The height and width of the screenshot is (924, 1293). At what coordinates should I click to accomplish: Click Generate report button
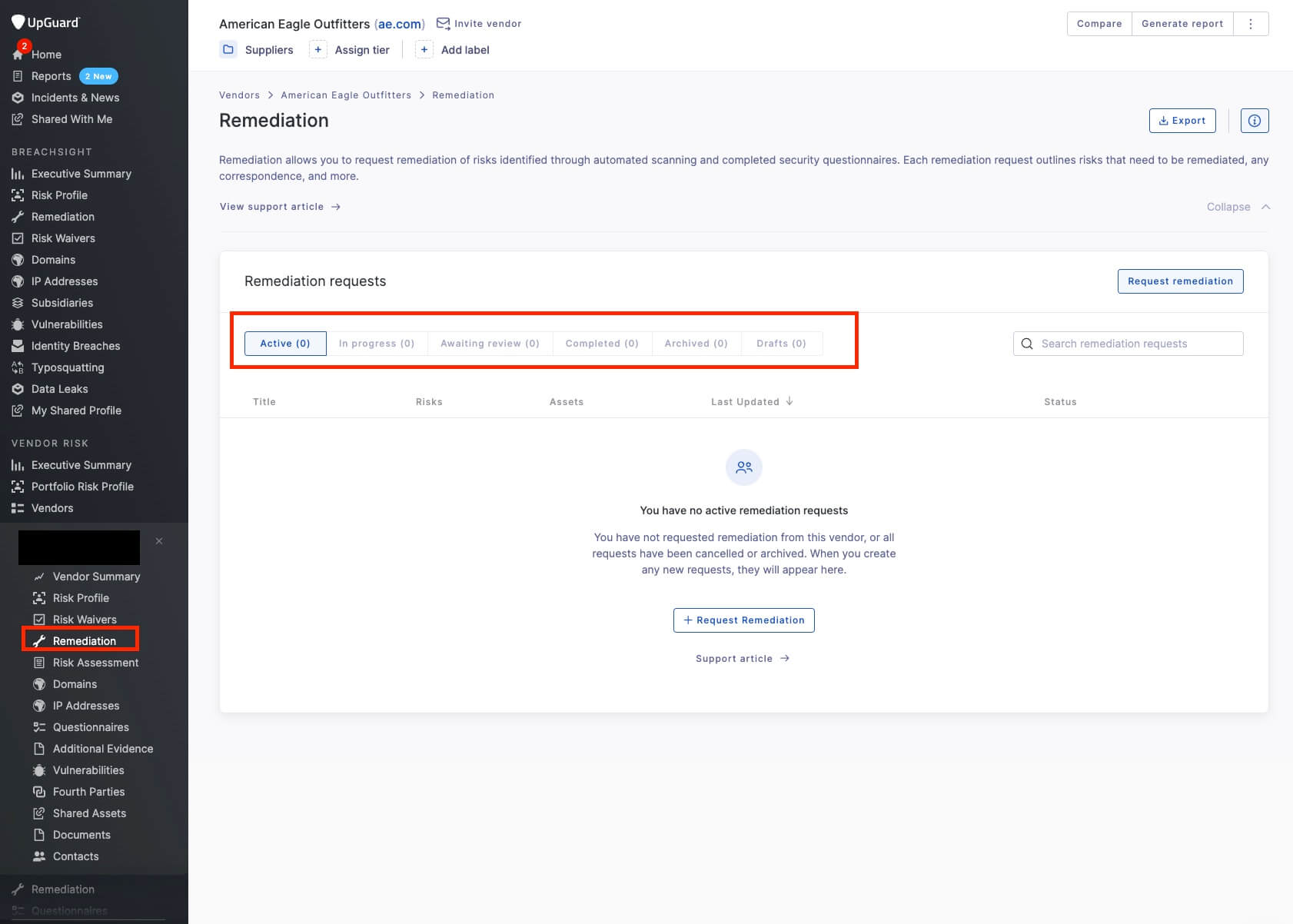point(1182,24)
